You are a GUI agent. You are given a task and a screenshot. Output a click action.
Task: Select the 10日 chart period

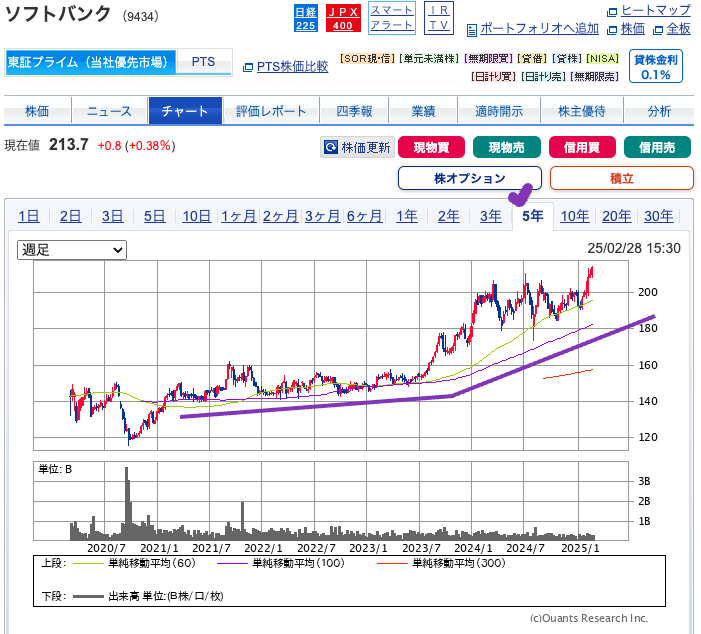(196, 216)
